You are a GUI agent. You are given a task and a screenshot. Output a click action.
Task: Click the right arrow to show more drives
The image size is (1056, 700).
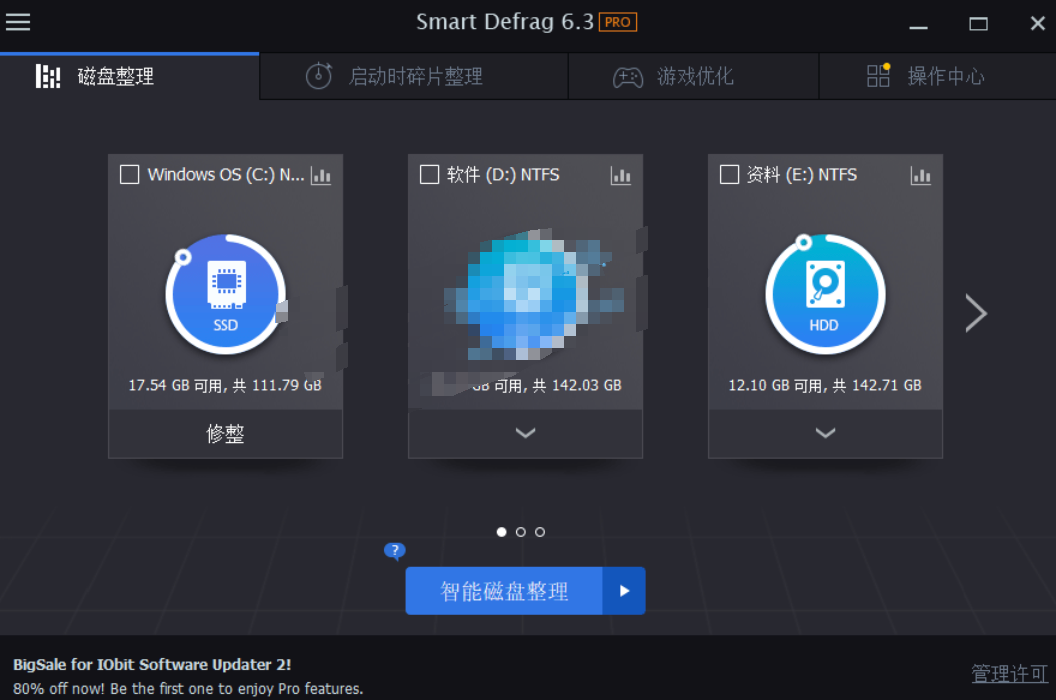point(977,313)
